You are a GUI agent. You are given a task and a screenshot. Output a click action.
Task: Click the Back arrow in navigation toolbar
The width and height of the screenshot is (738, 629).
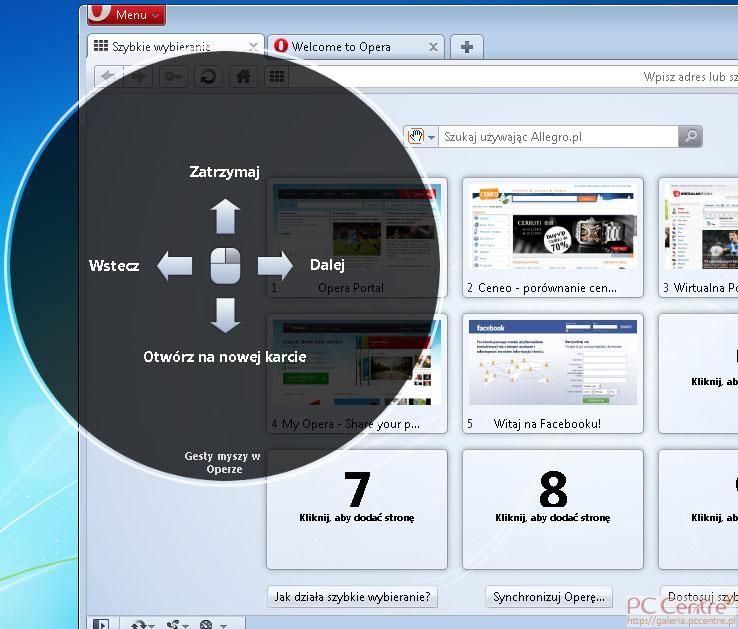108,76
